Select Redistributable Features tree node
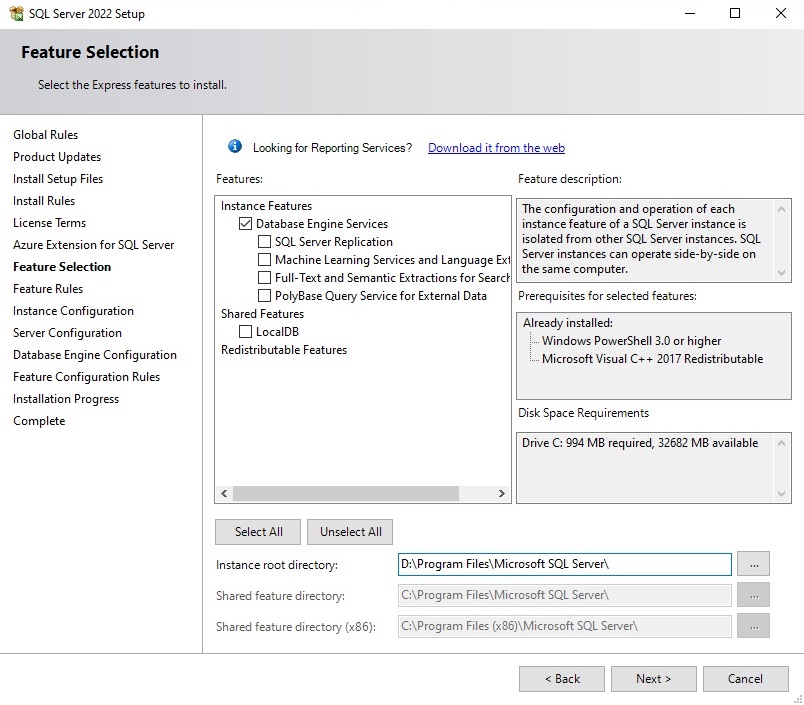This screenshot has height=705, width=804. pyautogui.click(x=284, y=350)
